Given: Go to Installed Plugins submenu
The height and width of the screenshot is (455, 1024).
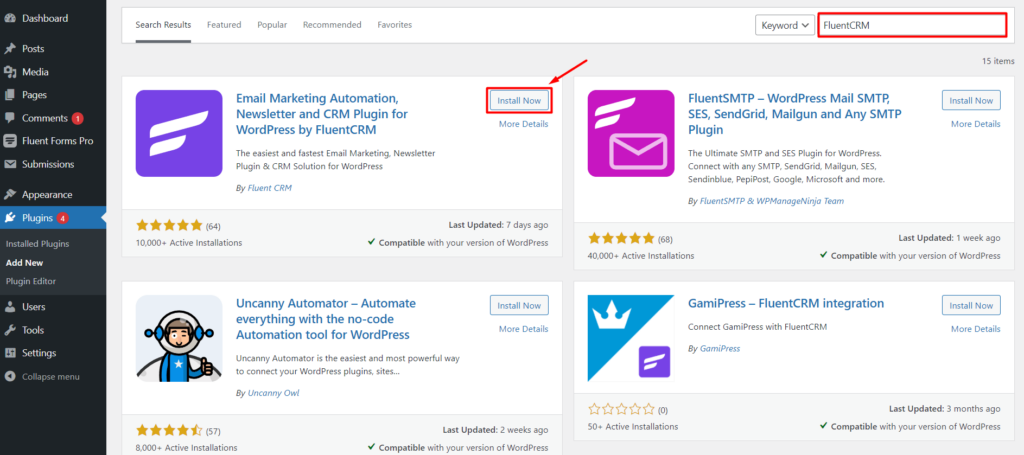Looking at the screenshot, I should (37, 244).
